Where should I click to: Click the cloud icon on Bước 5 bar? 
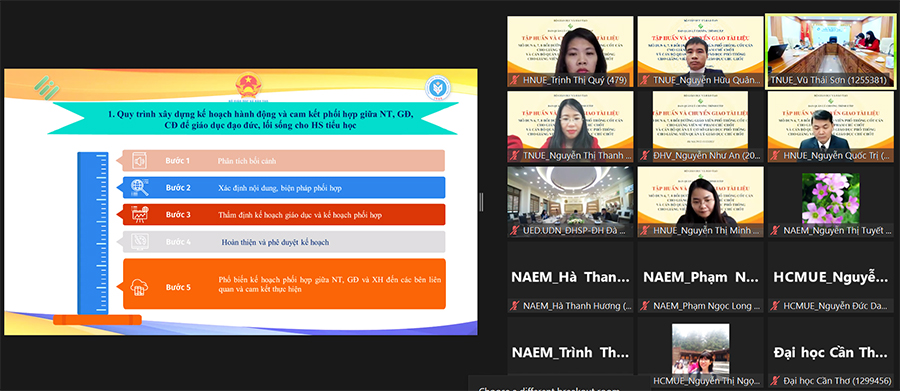point(139,287)
